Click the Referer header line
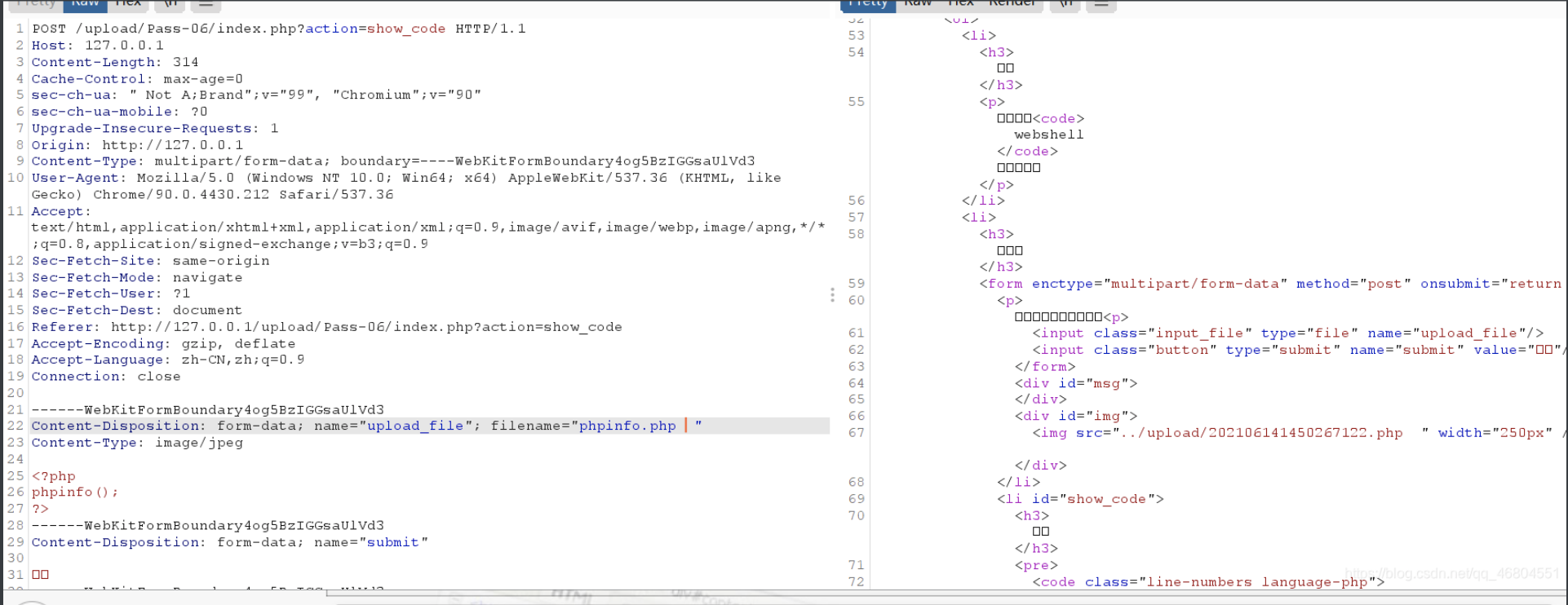Screen dimensions: 1568x605 pyautogui.click(x=326, y=327)
